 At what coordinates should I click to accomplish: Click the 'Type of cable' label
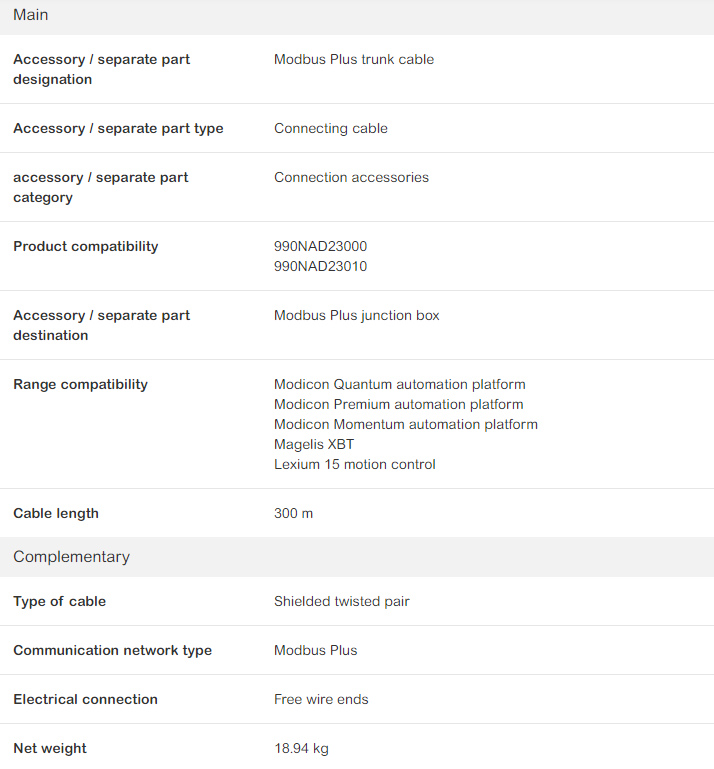coord(59,601)
